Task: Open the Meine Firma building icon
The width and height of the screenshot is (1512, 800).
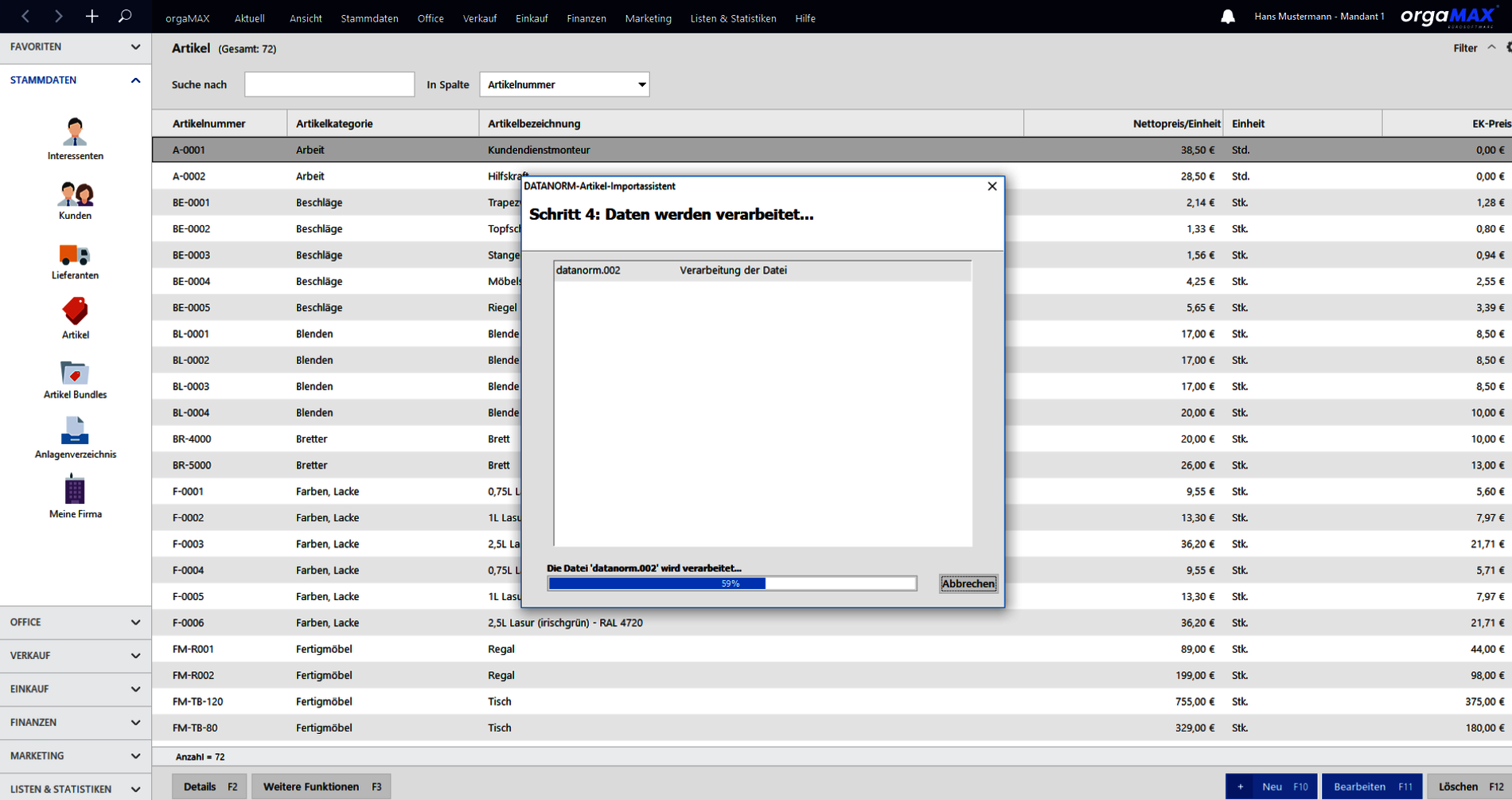Action: pos(75,490)
